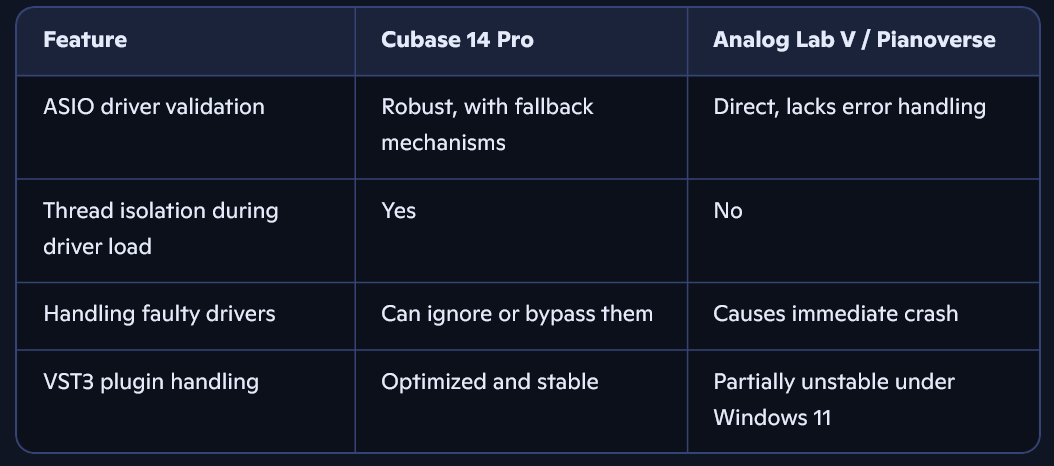The width and height of the screenshot is (1054, 466).
Task: Select the "Can ignore or bypass them" cell
Action: point(516,314)
